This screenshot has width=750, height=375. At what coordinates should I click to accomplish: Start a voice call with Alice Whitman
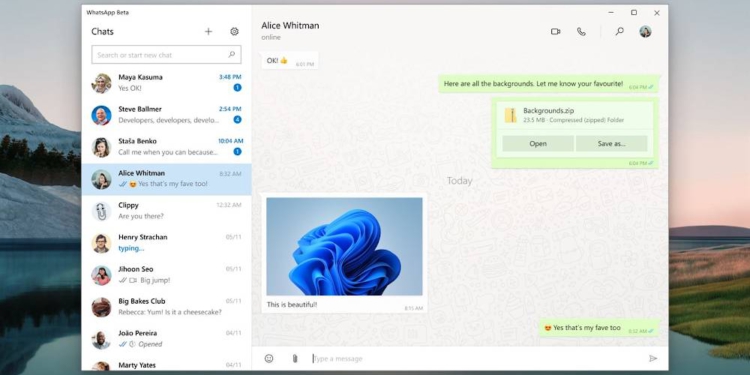click(x=581, y=32)
